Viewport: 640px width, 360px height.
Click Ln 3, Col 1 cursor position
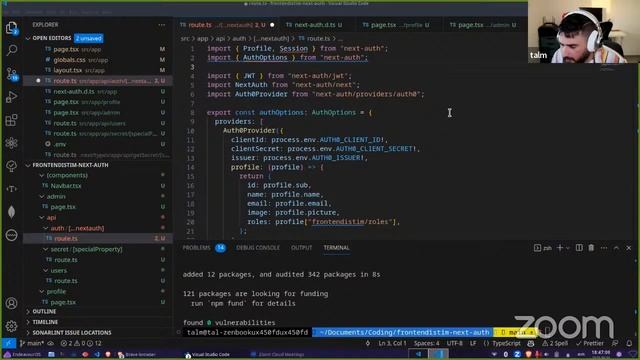[392, 343]
